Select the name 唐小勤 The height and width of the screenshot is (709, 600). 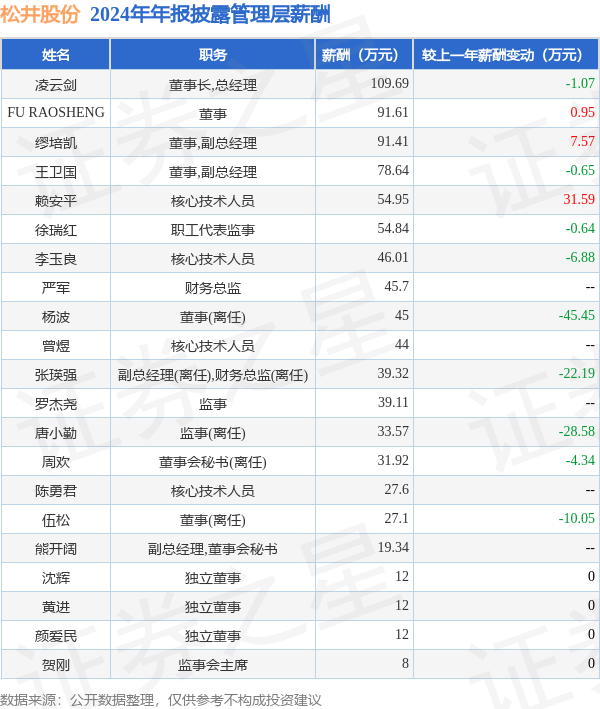pos(56,433)
